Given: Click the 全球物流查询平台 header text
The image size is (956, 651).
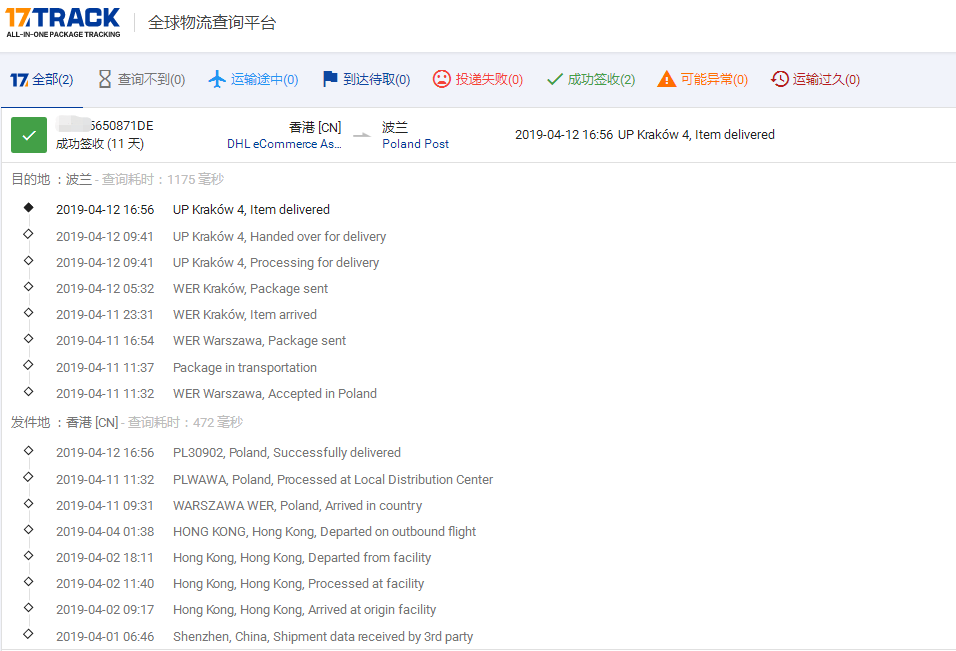Looking at the screenshot, I should point(211,22).
